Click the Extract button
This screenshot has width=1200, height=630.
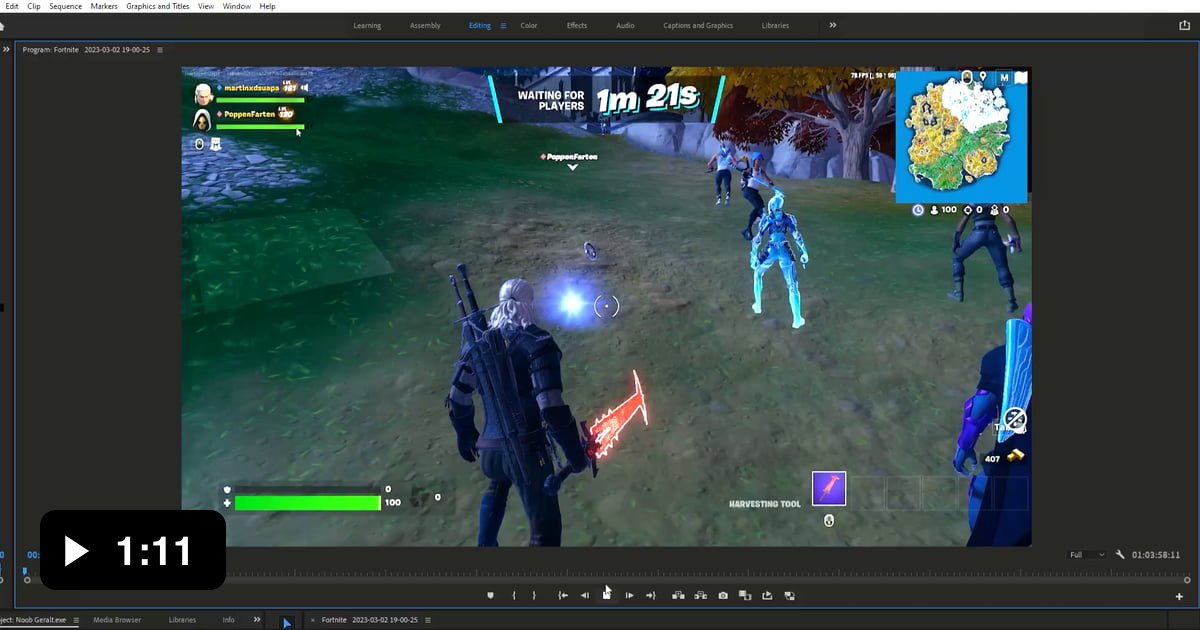pos(700,595)
